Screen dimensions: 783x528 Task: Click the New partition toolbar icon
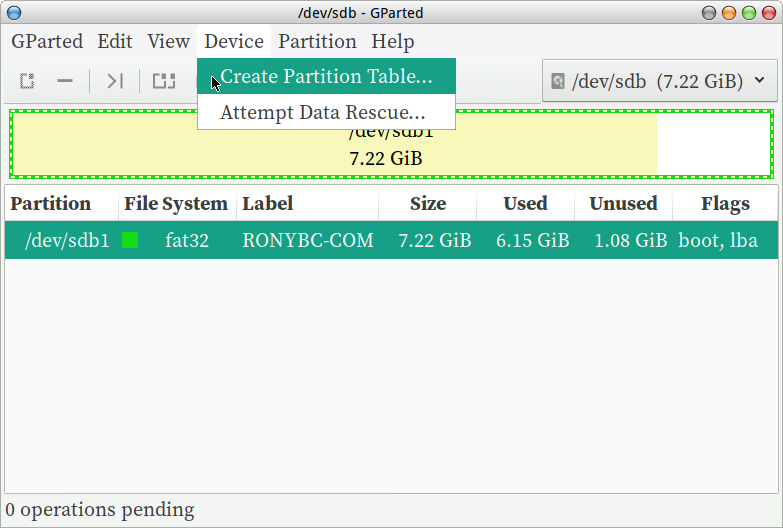click(x=28, y=81)
